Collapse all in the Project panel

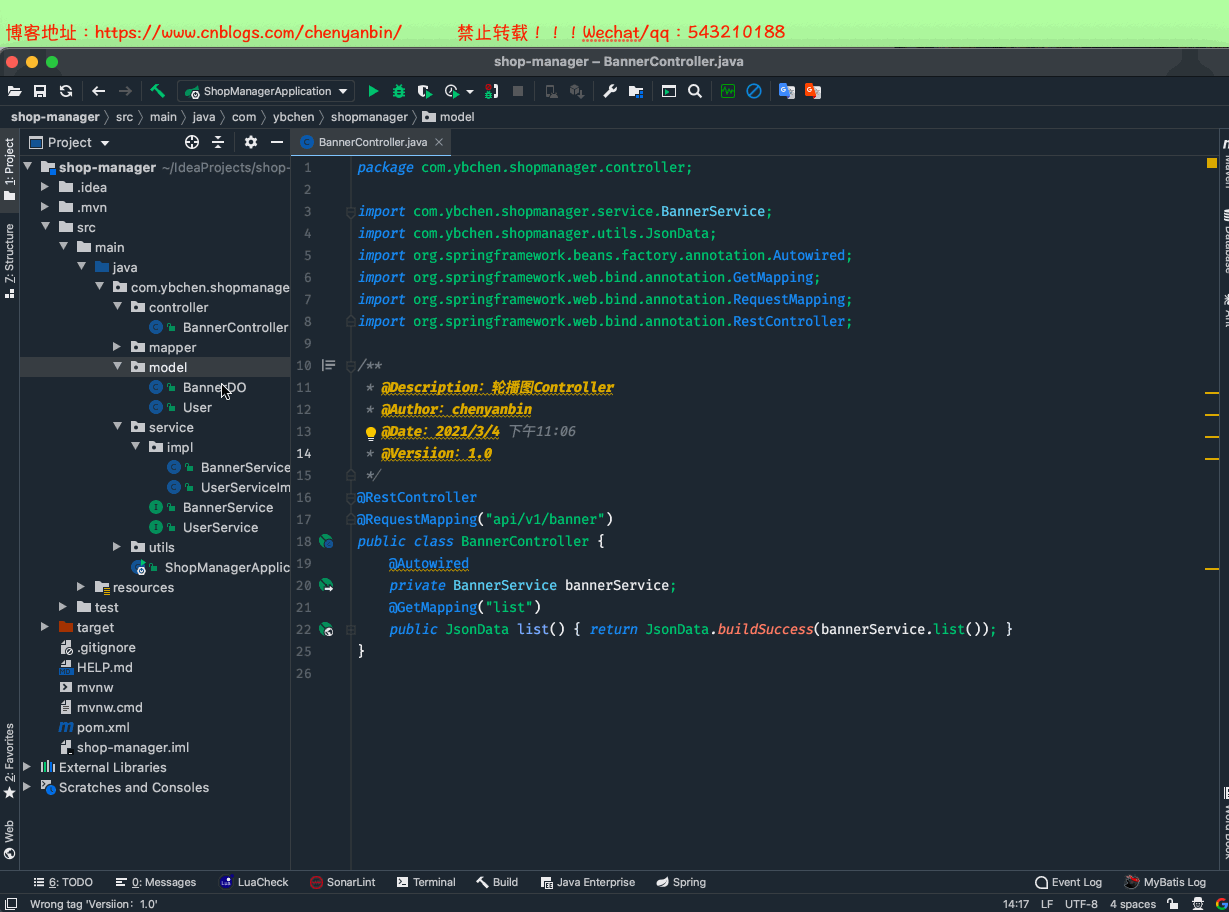[218, 142]
